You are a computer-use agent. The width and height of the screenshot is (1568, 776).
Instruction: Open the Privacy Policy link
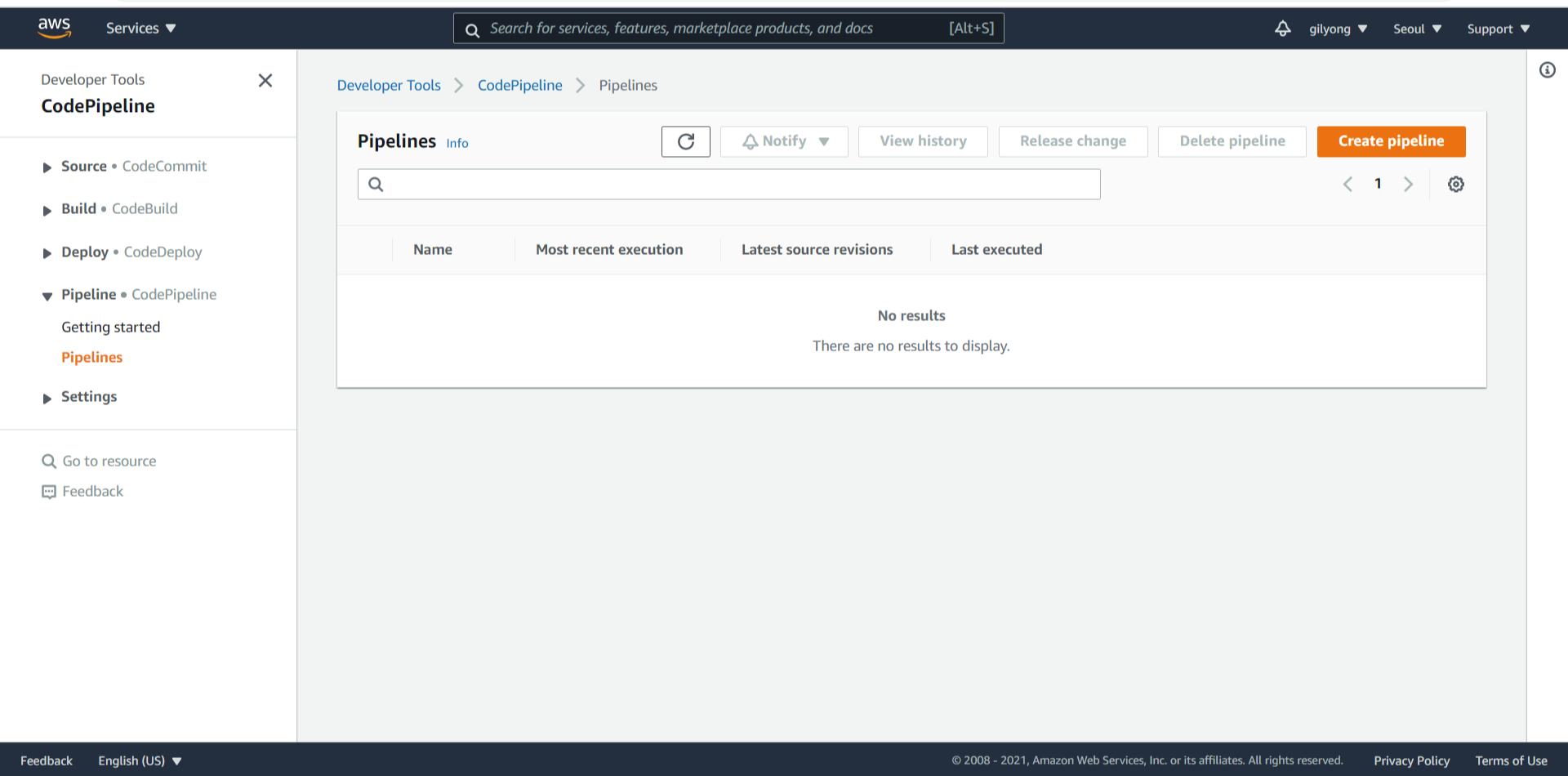click(x=1411, y=760)
